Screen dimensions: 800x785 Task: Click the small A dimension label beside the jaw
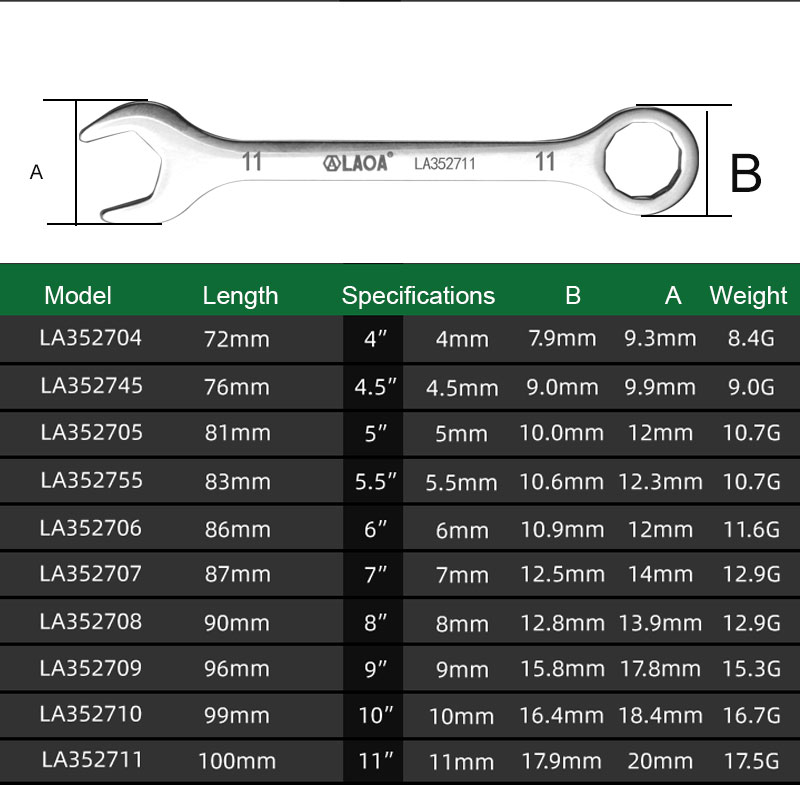pos(37,172)
